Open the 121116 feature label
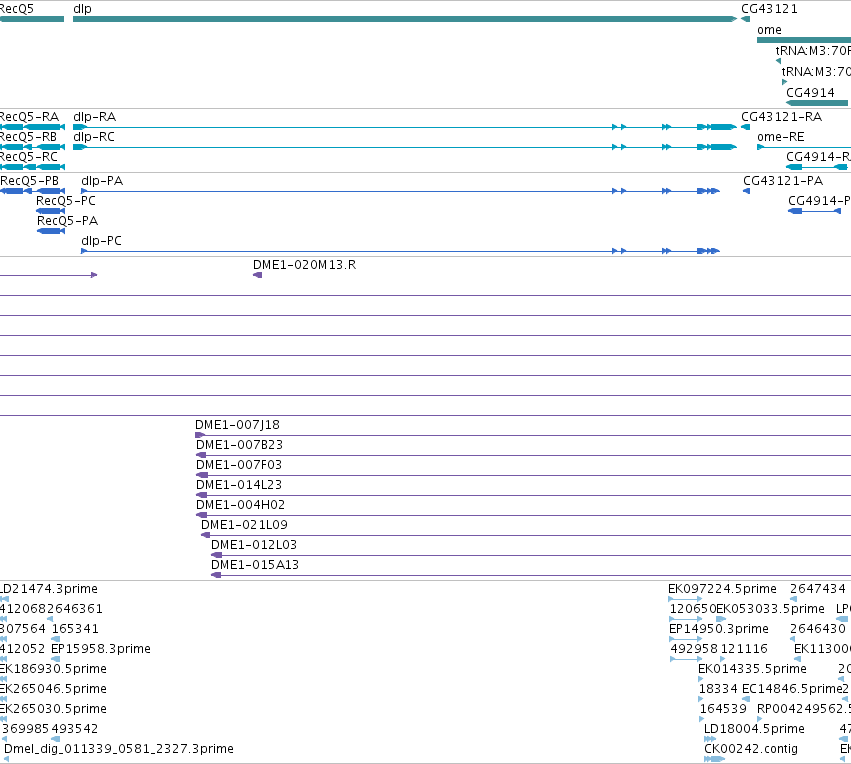The height and width of the screenshot is (764, 851). coord(744,649)
